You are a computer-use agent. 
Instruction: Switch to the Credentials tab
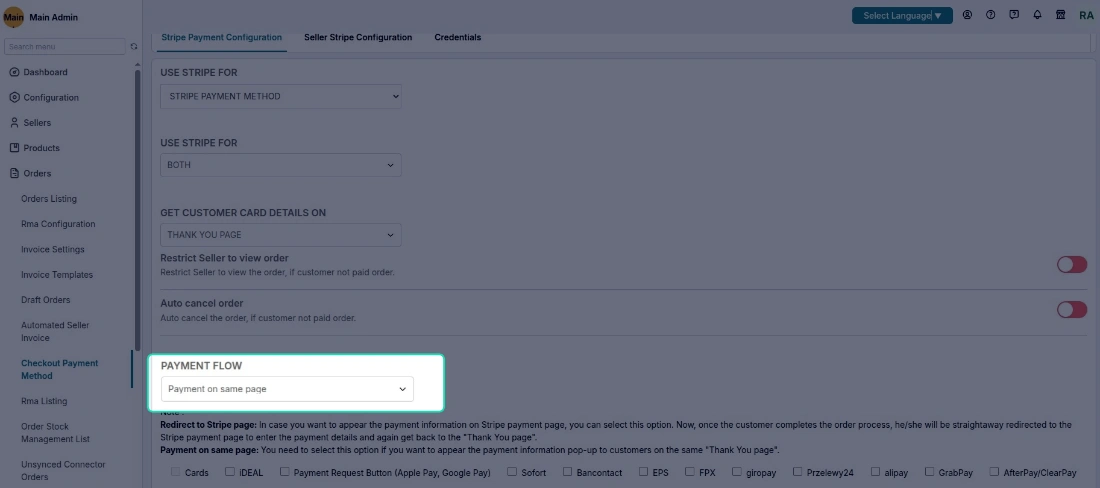coord(457,37)
